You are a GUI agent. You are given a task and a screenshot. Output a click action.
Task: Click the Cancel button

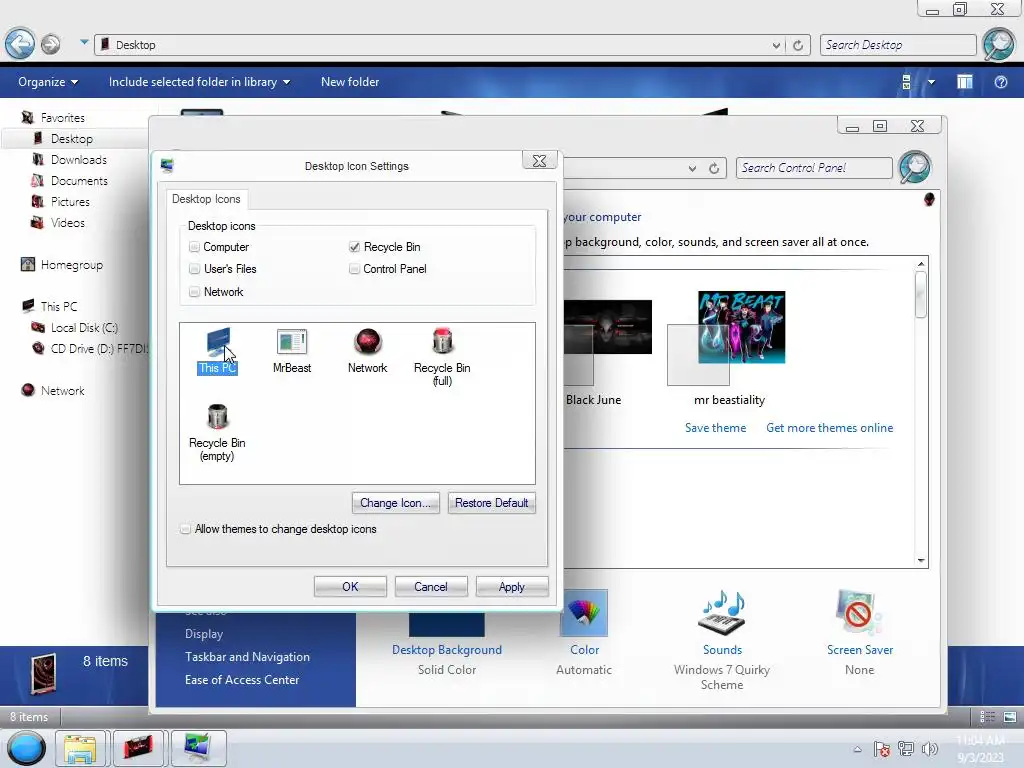pyautogui.click(x=431, y=586)
